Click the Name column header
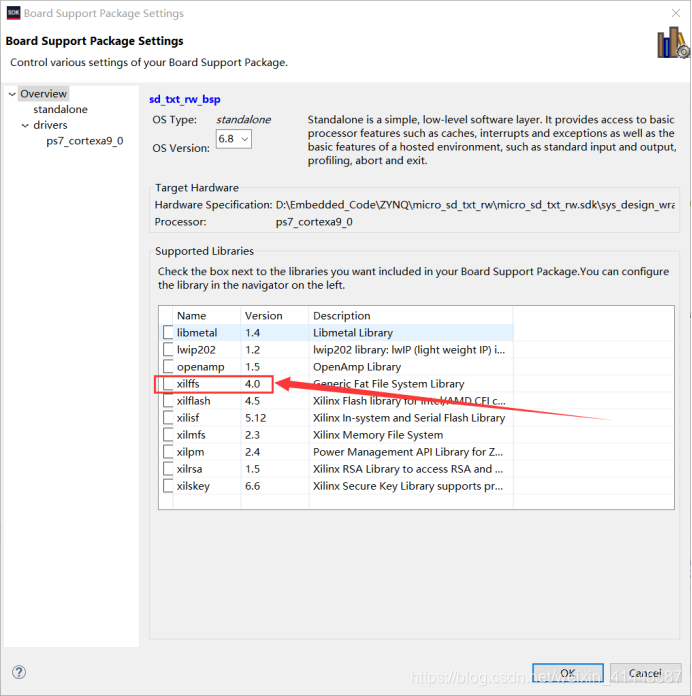The width and height of the screenshot is (692, 696). (x=207, y=316)
